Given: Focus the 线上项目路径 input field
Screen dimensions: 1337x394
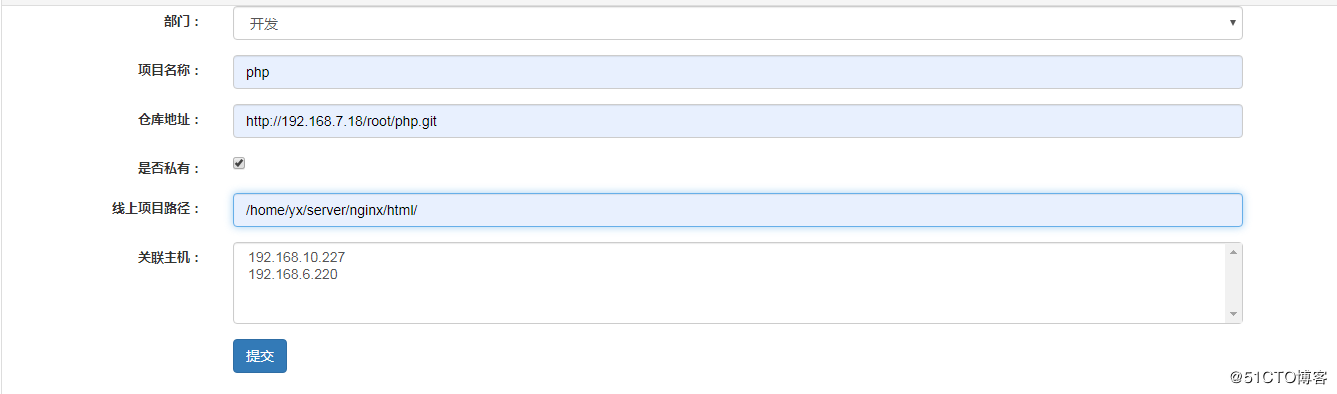Looking at the screenshot, I should pos(737,210).
